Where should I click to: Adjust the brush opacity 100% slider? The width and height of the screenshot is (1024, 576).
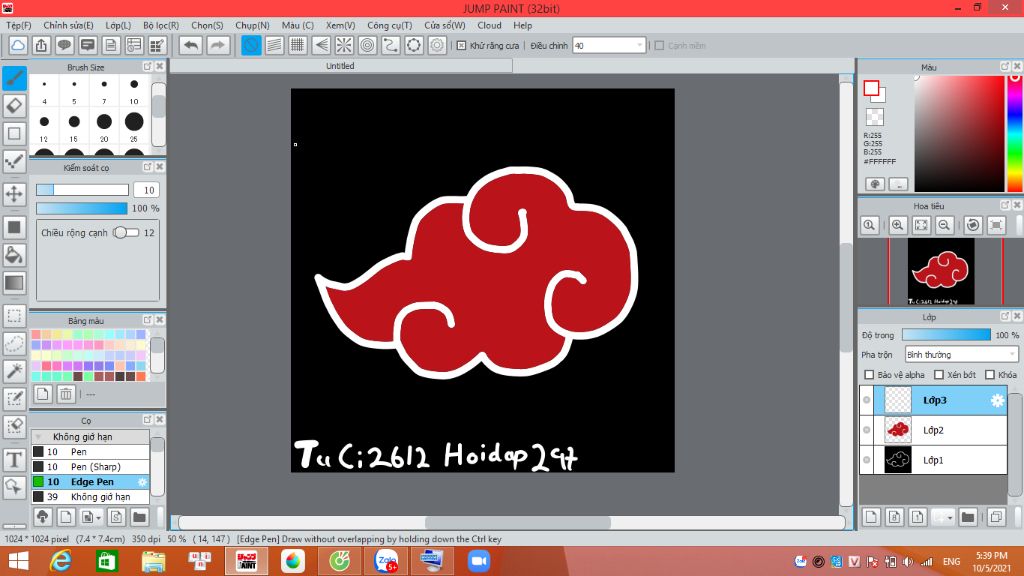(82, 208)
